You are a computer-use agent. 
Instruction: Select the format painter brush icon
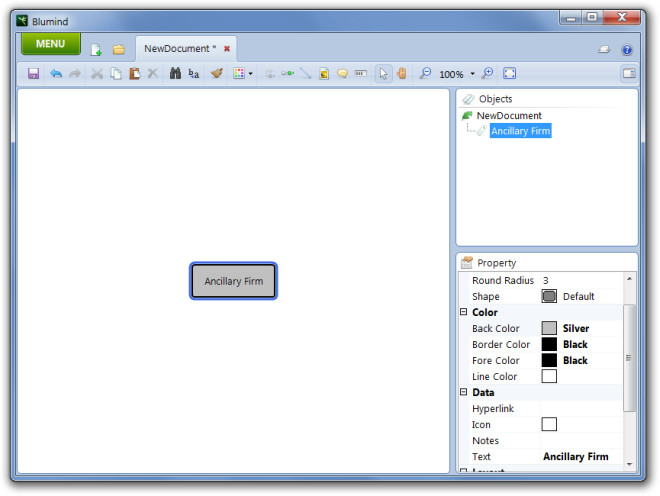tap(217, 74)
